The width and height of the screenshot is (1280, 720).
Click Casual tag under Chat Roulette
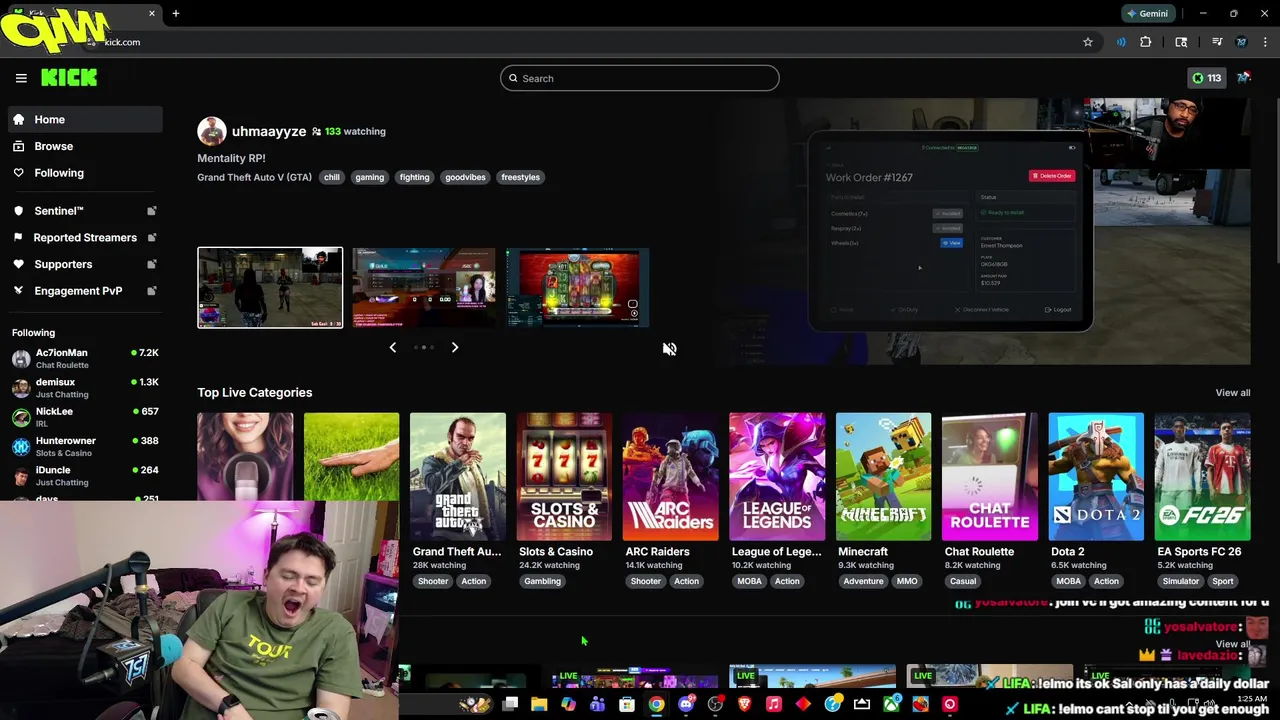[x=963, y=581]
